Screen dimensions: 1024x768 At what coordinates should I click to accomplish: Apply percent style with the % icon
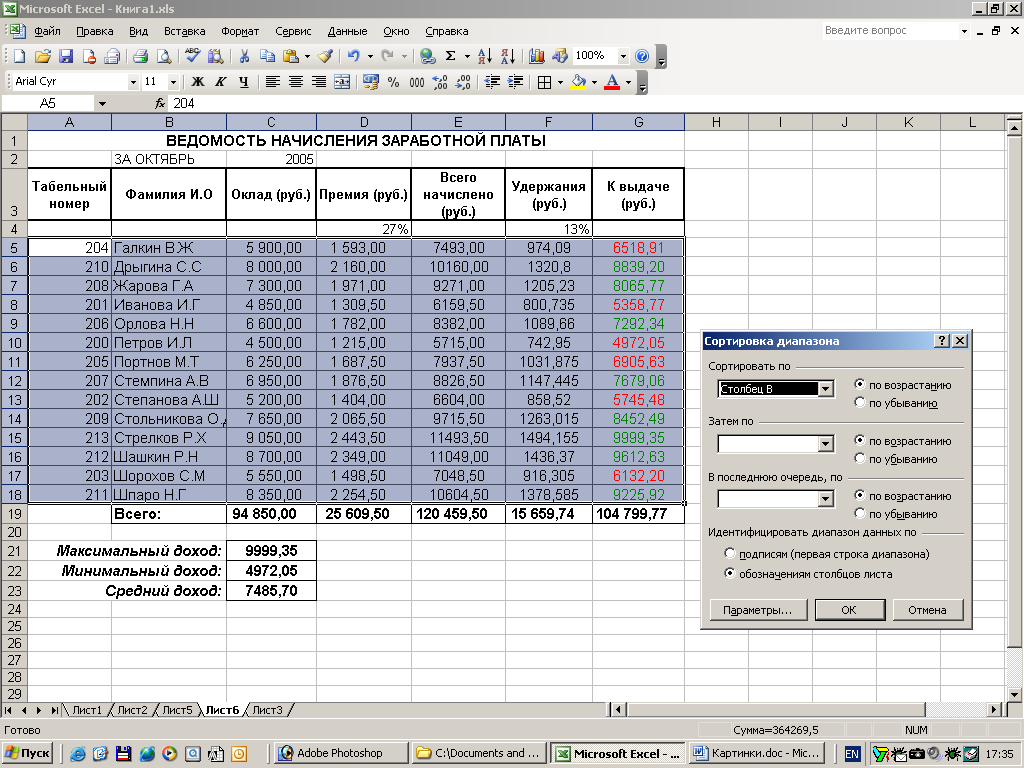point(393,82)
